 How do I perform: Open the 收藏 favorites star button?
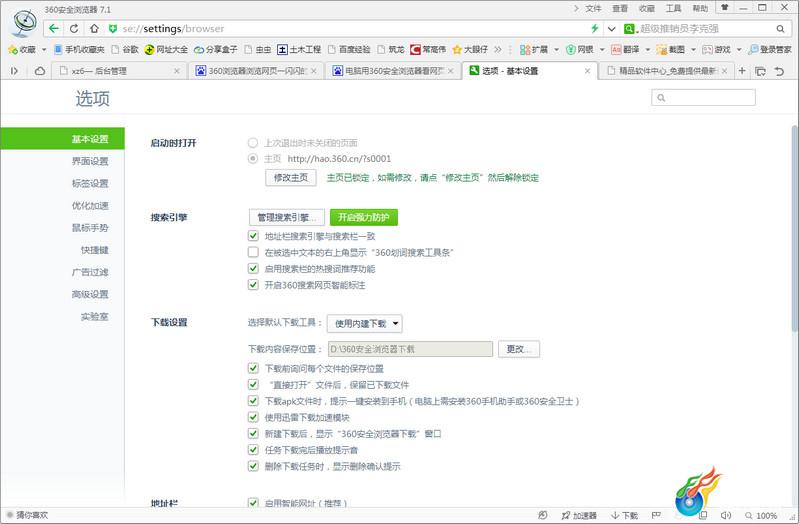click(x=22, y=49)
